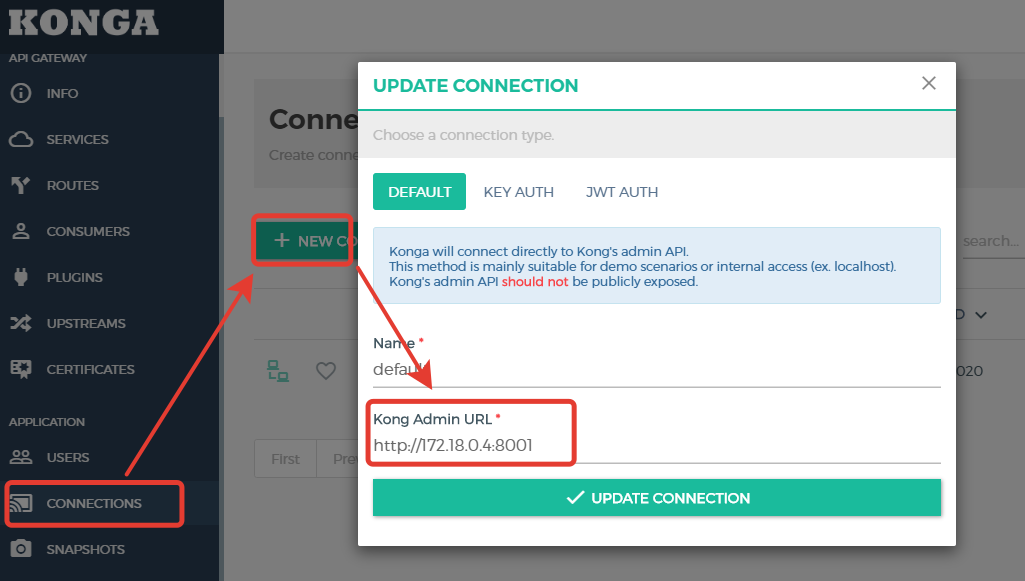Select the DEFAULT connection type tab
The image size is (1025, 581).
click(x=419, y=191)
